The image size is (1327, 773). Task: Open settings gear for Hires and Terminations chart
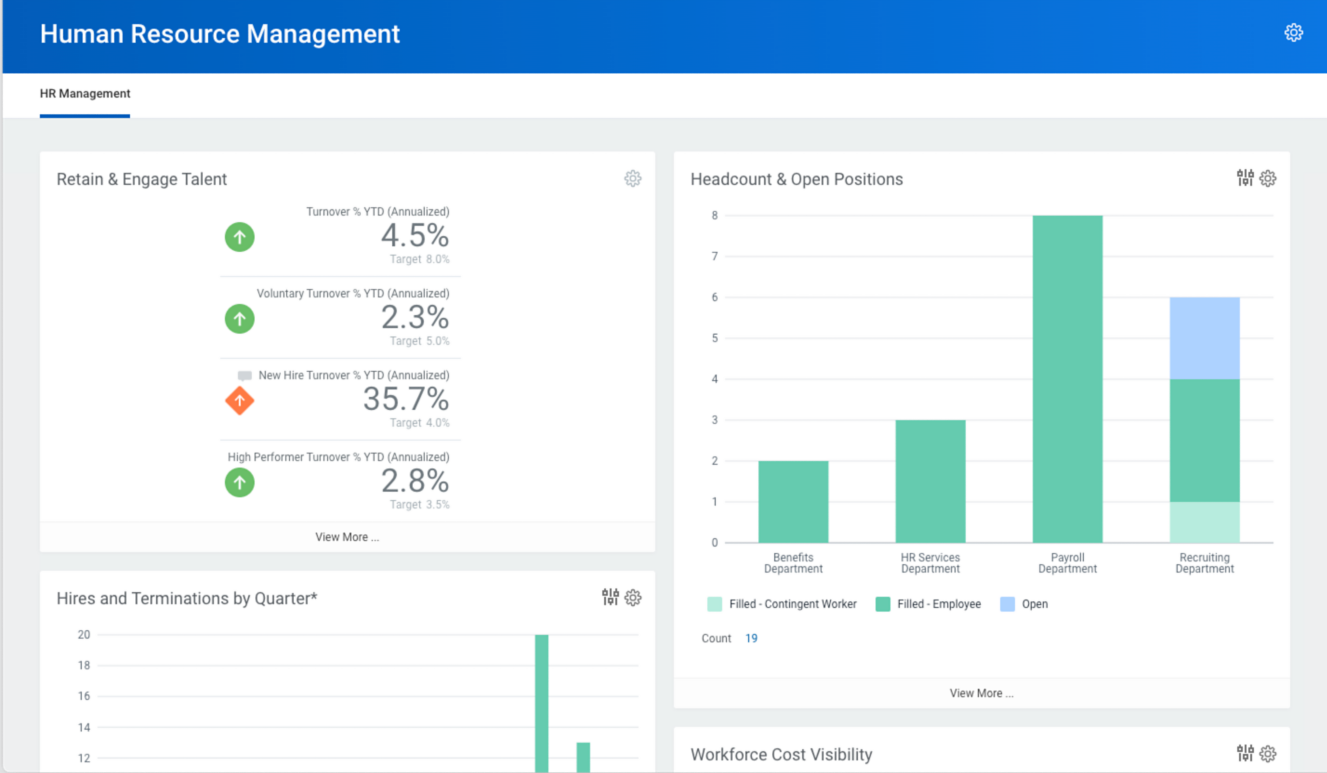[633, 598]
